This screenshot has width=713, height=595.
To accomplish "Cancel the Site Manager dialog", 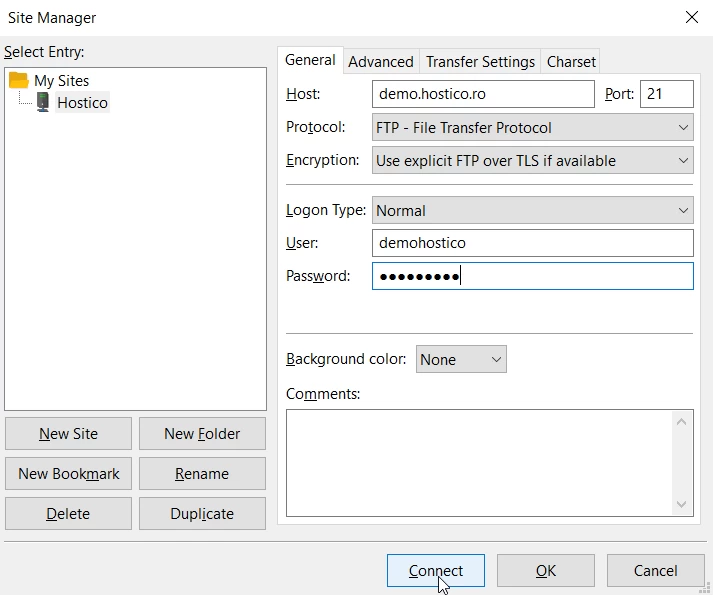I will click(655, 571).
